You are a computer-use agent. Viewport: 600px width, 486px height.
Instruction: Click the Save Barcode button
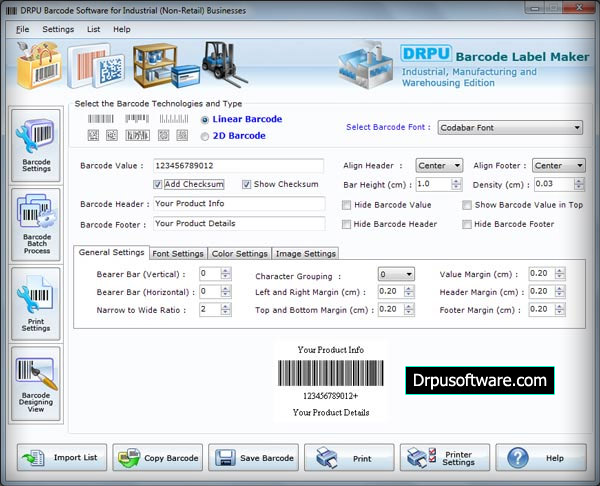[x=253, y=457]
